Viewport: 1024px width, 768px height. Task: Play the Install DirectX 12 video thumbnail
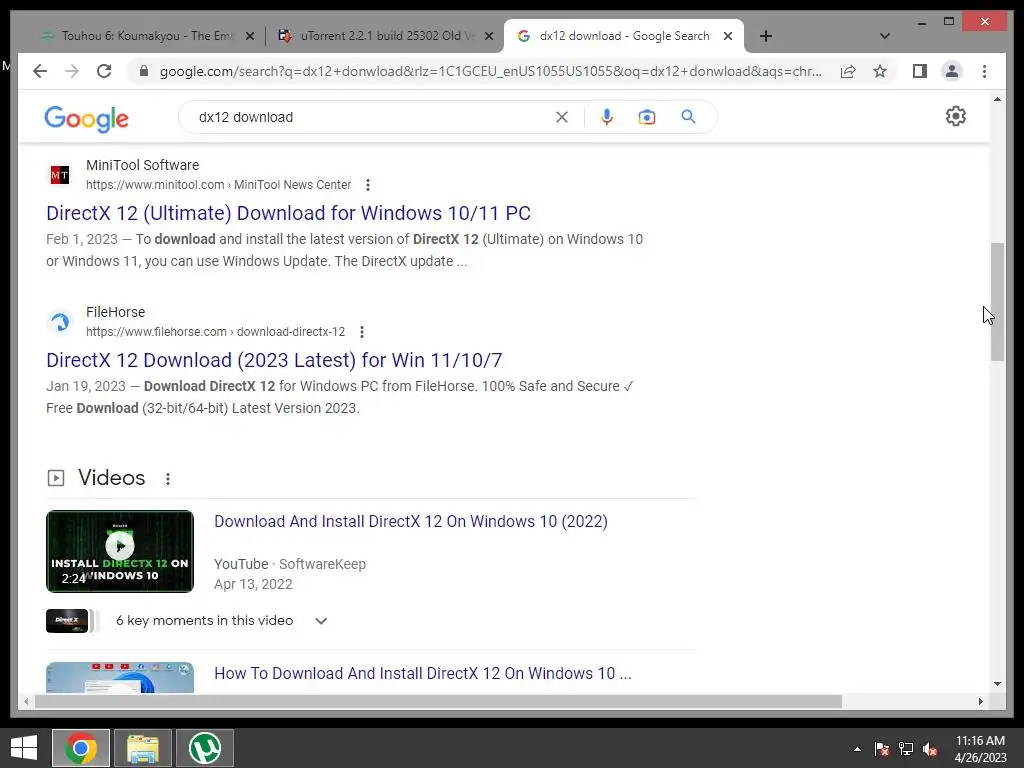coord(120,551)
